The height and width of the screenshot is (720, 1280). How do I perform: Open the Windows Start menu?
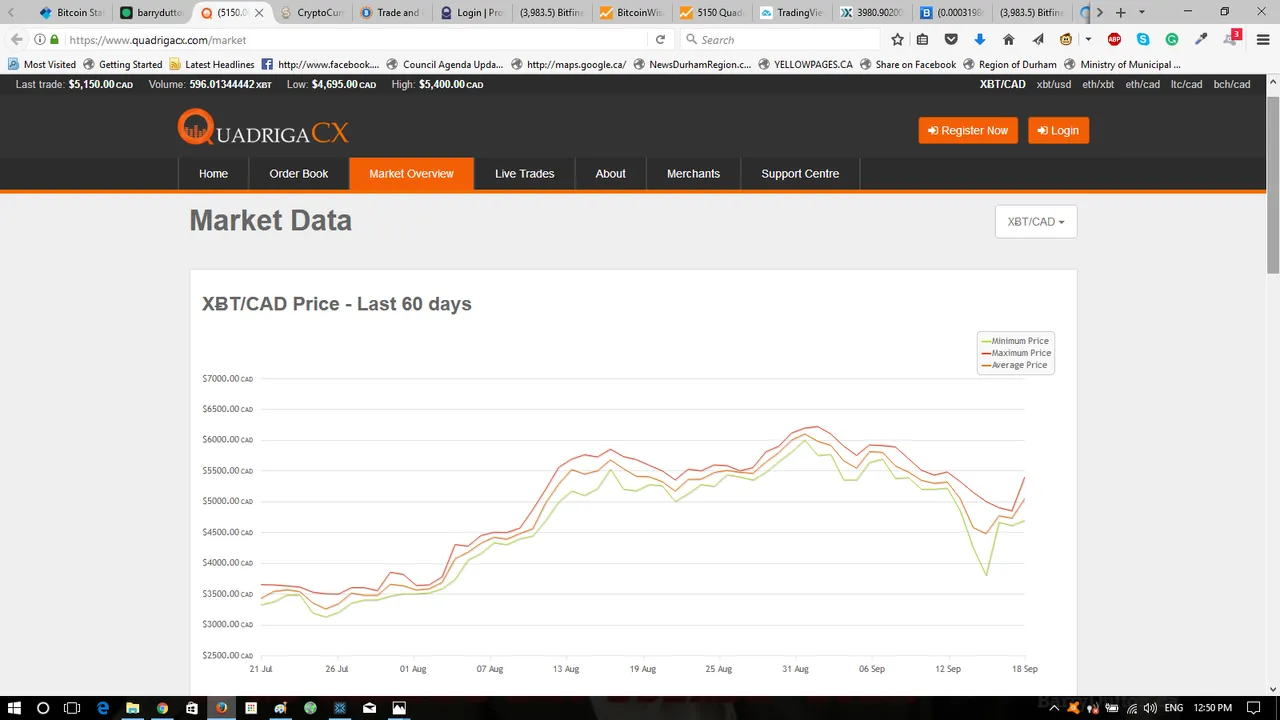tap(14, 708)
